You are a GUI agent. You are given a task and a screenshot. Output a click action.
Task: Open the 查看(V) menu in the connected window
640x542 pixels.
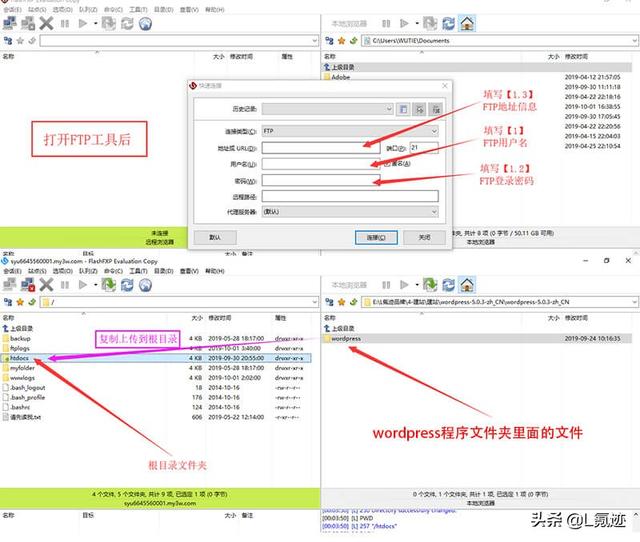[189, 271]
